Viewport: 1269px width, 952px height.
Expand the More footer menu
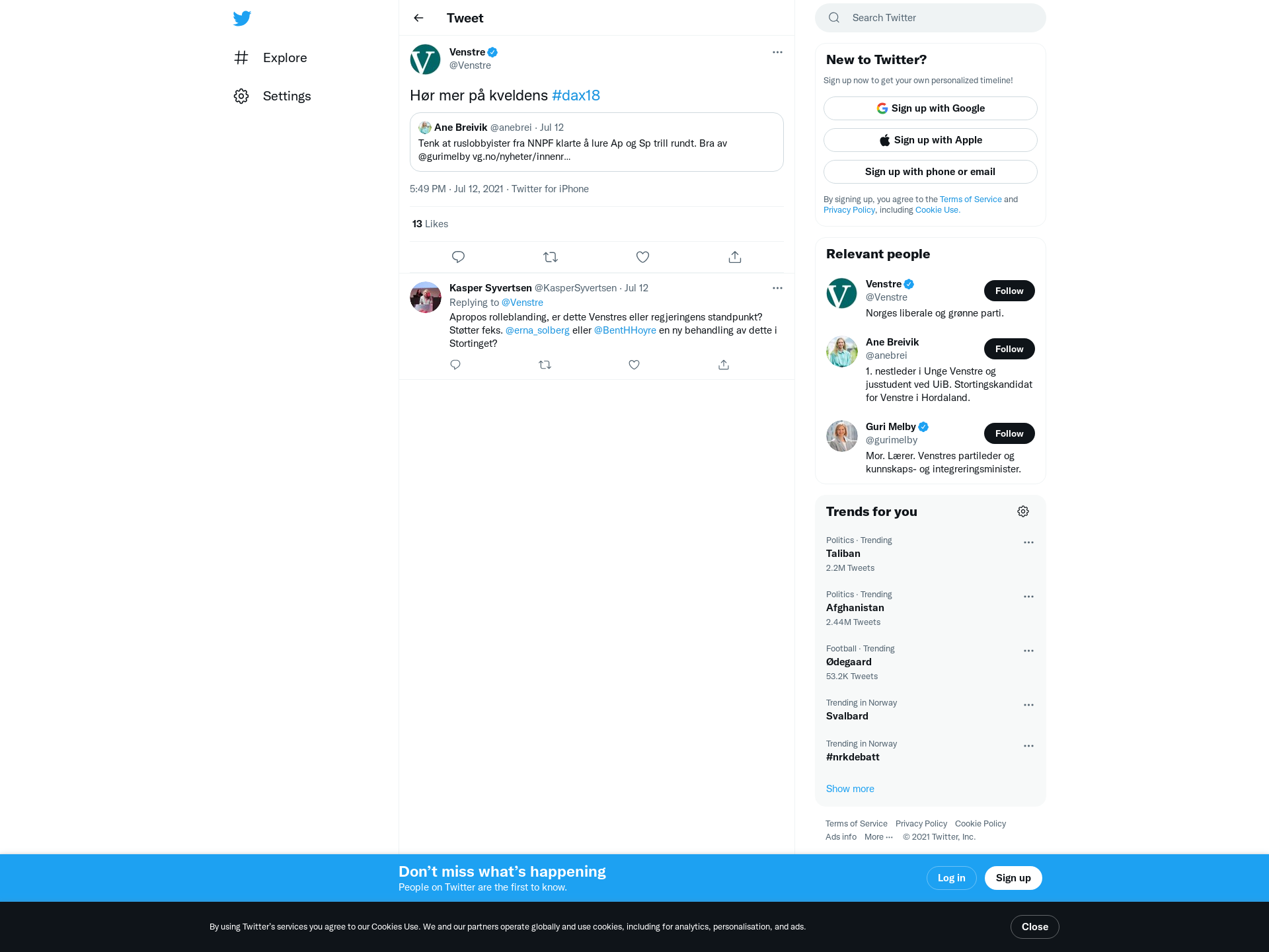pyautogui.click(x=878, y=837)
